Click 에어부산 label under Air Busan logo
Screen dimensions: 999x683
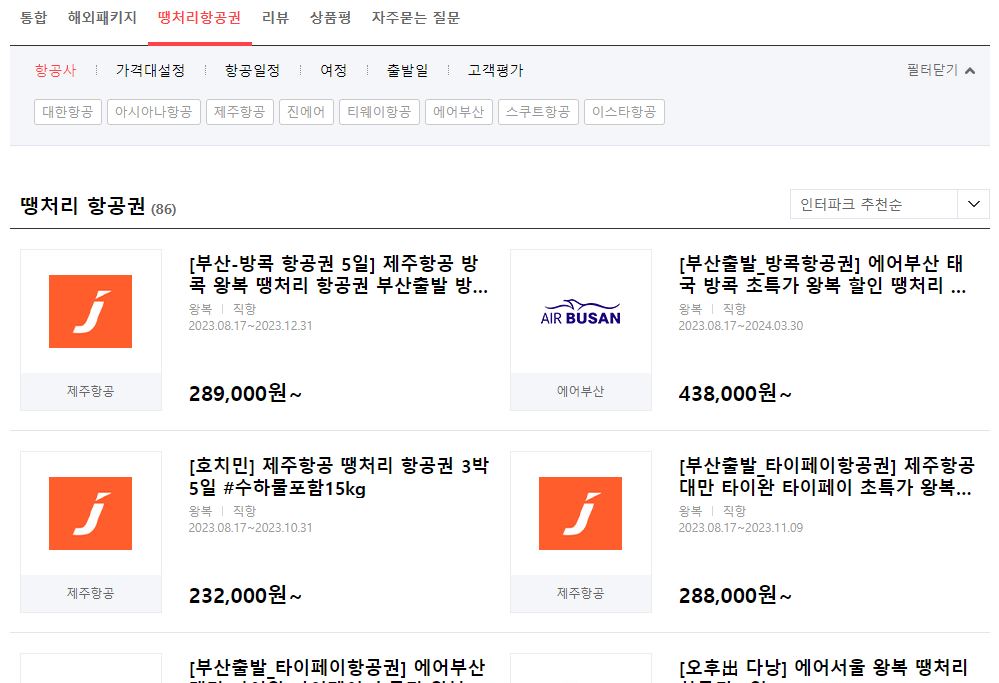click(x=580, y=391)
